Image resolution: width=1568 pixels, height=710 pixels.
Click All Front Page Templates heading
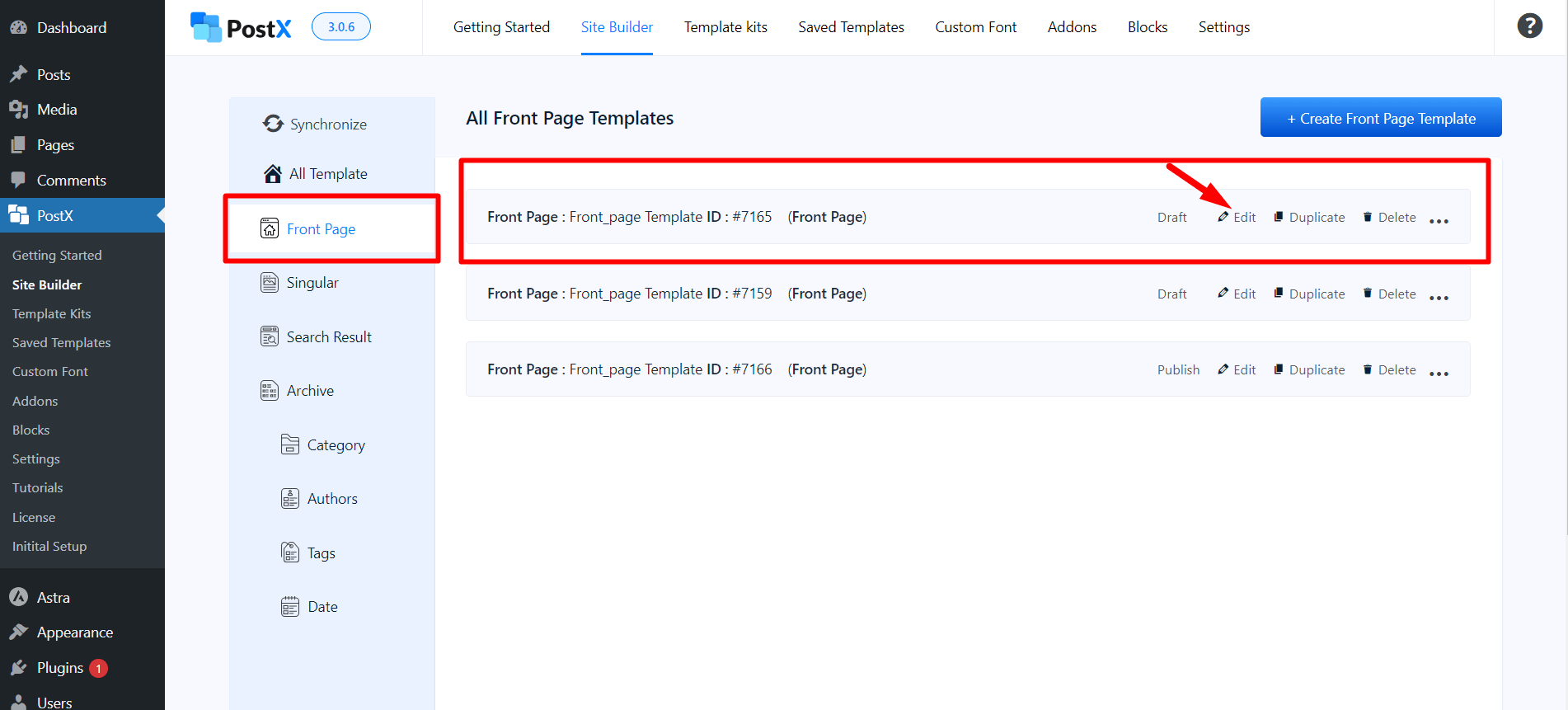[570, 118]
